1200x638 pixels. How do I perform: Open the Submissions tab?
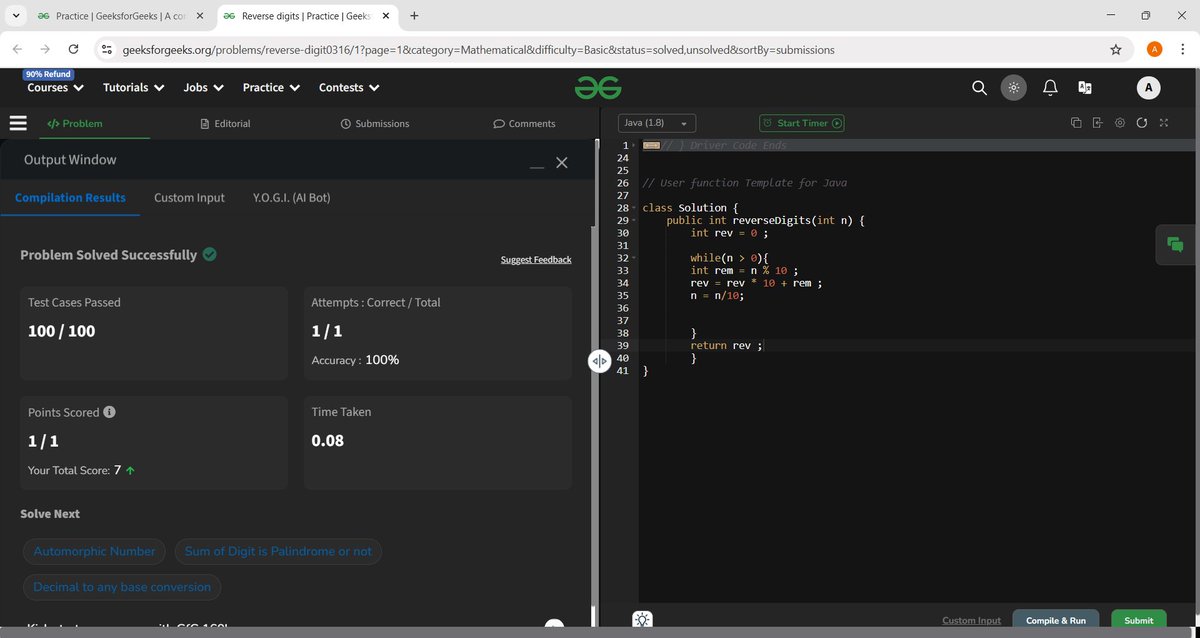point(375,123)
